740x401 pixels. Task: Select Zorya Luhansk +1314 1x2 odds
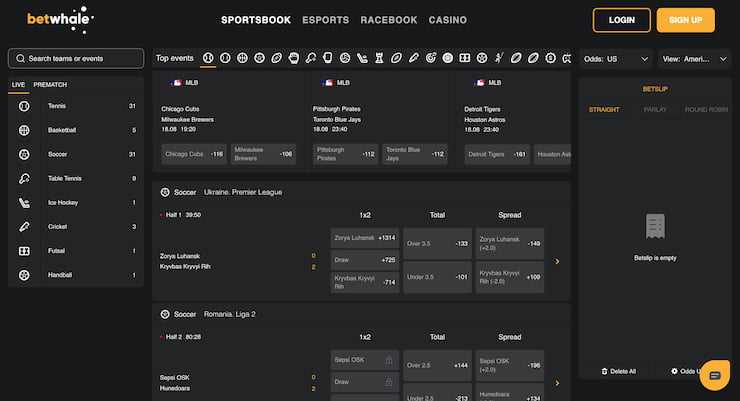365,238
